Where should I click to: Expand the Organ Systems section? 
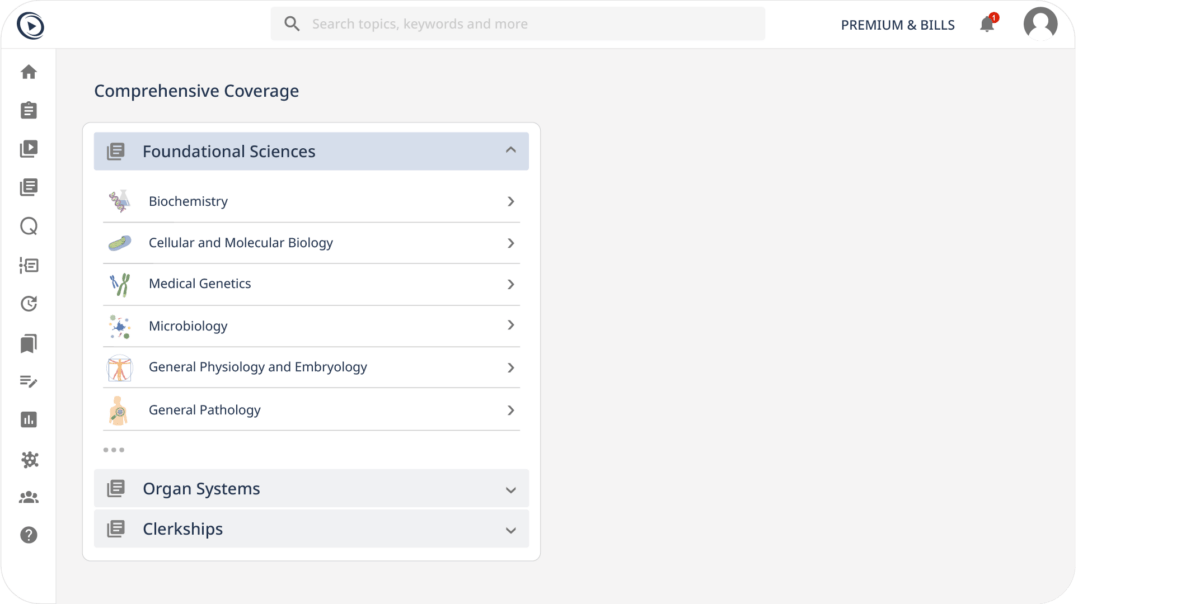(x=510, y=489)
